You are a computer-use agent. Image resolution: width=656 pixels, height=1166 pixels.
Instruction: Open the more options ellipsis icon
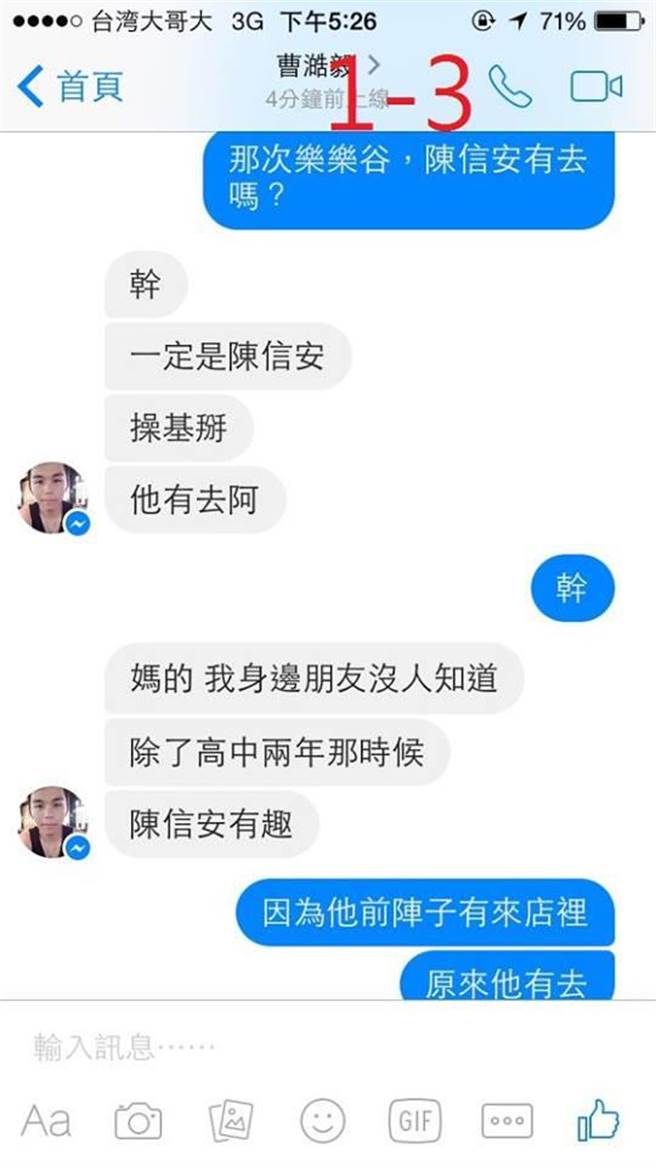[x=507, y=1121]
